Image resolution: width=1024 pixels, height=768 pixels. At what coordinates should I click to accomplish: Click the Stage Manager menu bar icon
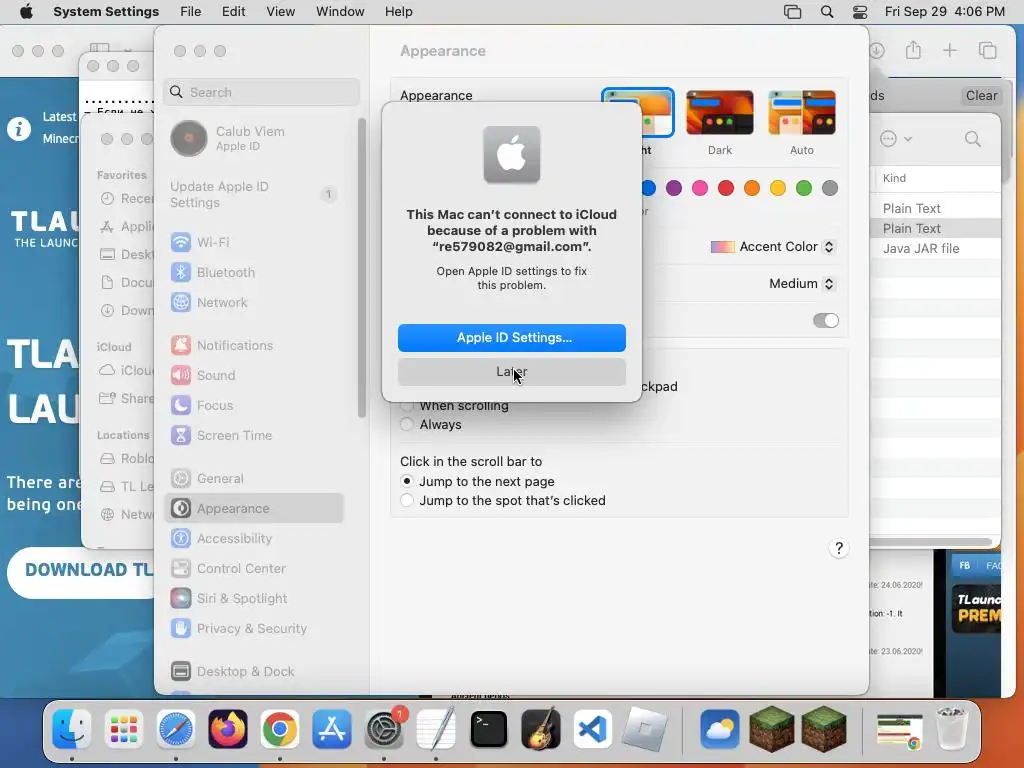click(x=792, y=12)
